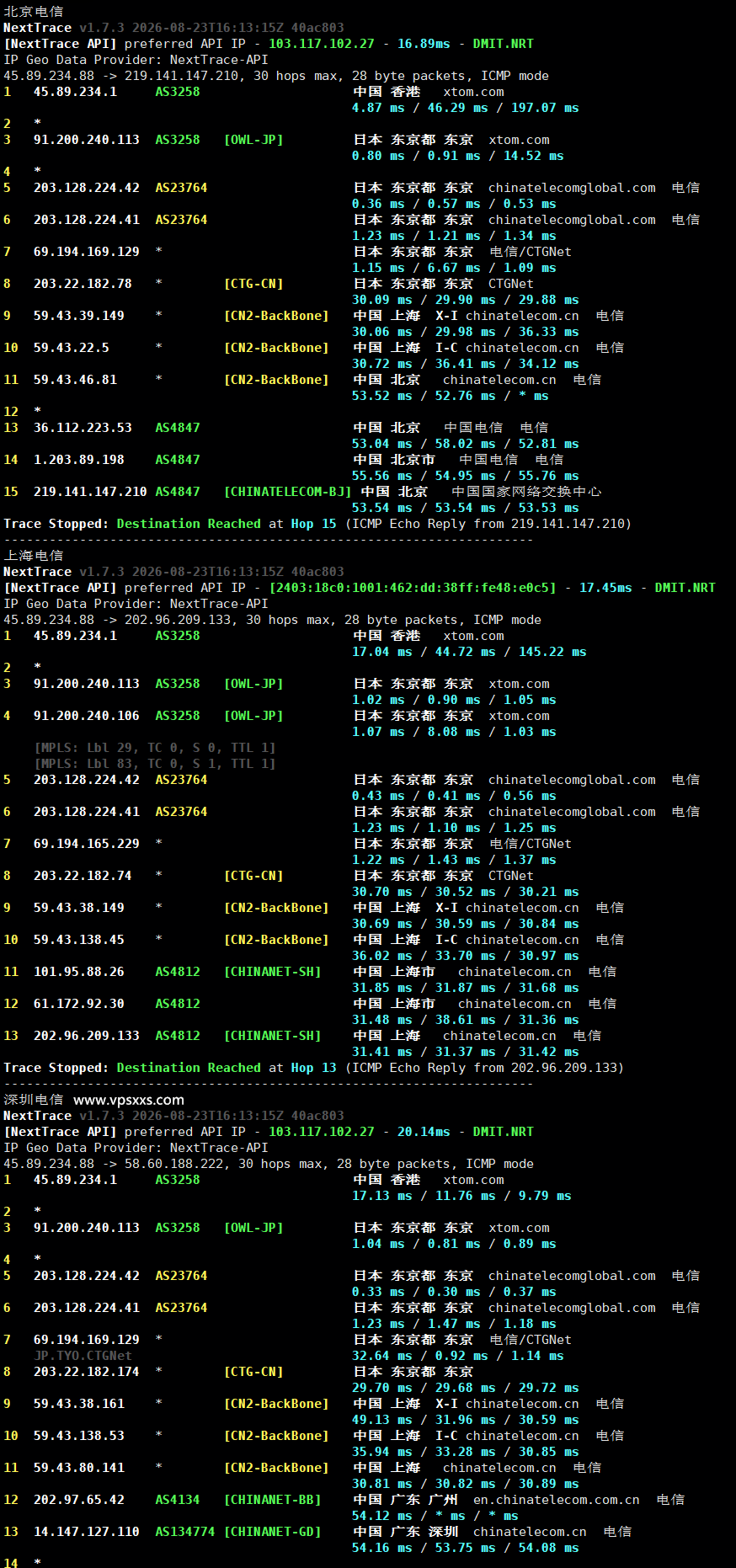Image resolution: width=736 pixels, height=1568 pixels.
Task: Select hop IP 59.43.38.161
Action: coord(79,1404)
